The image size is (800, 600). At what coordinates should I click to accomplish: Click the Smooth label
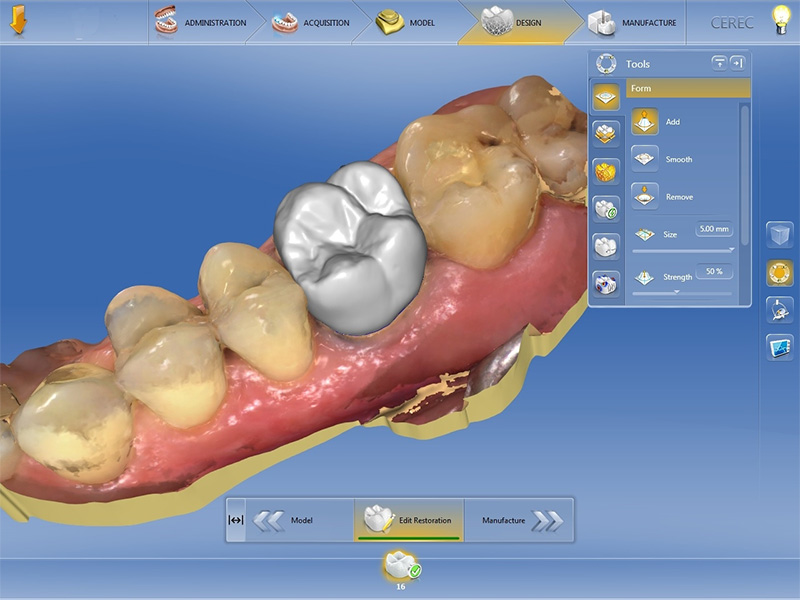[x=679, y=159]
